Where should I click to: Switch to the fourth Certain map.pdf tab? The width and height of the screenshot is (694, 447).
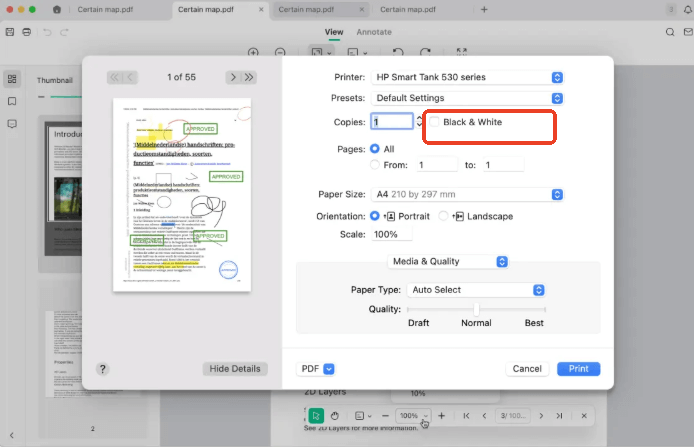tap(408, 9)
